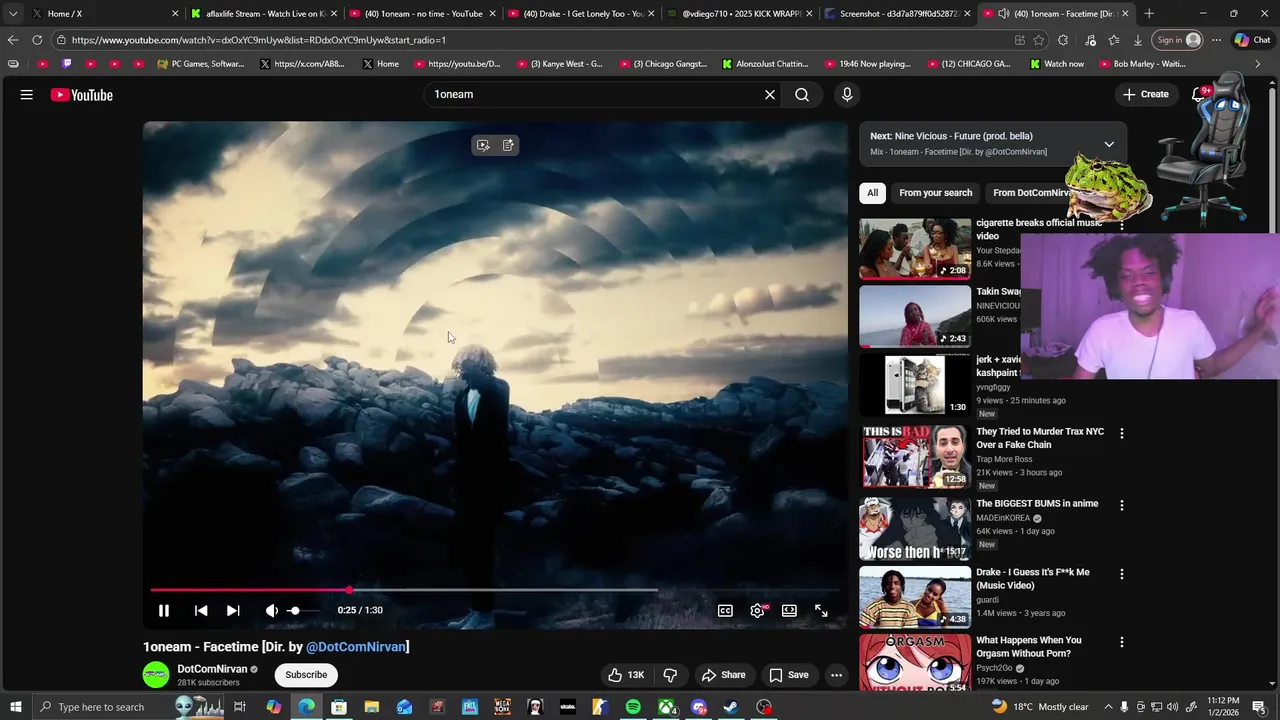Share the 1oneam Facetime video
The image size is (1280, 720).
click(x=723, y=675)
